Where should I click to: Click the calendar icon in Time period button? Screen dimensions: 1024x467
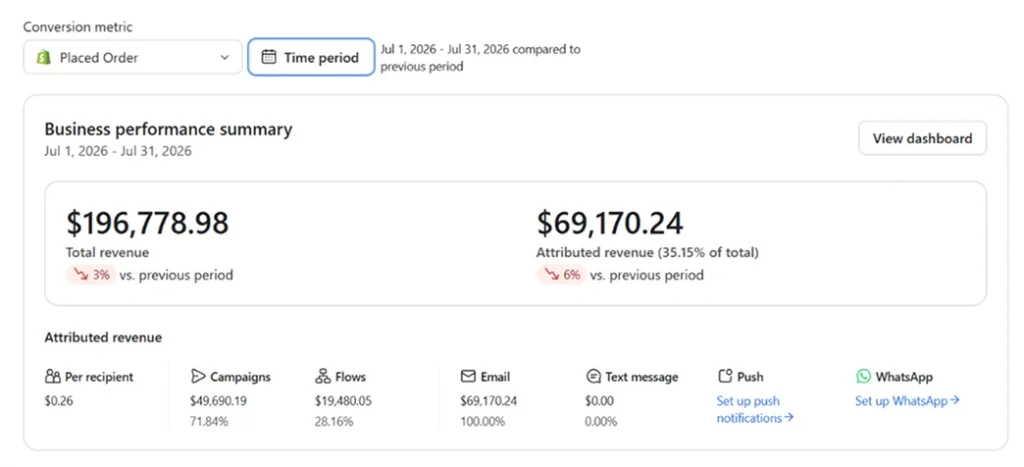(x=268, y=57)
